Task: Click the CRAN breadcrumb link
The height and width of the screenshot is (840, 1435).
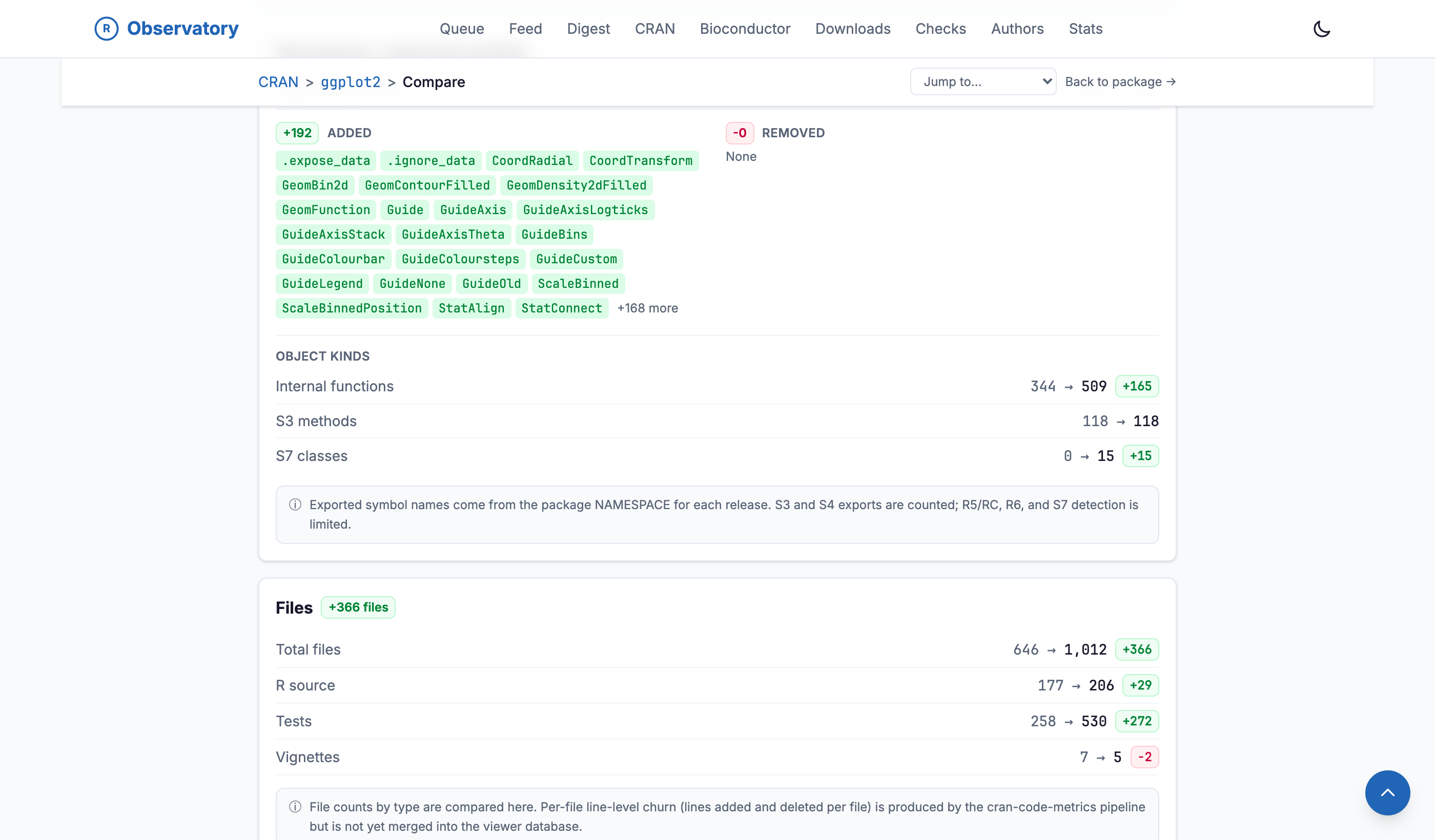Action: click(x=278, y=82)
